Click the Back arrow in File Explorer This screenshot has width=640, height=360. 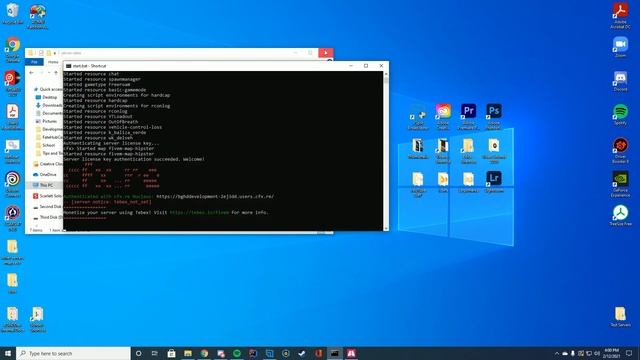point(31,73)
